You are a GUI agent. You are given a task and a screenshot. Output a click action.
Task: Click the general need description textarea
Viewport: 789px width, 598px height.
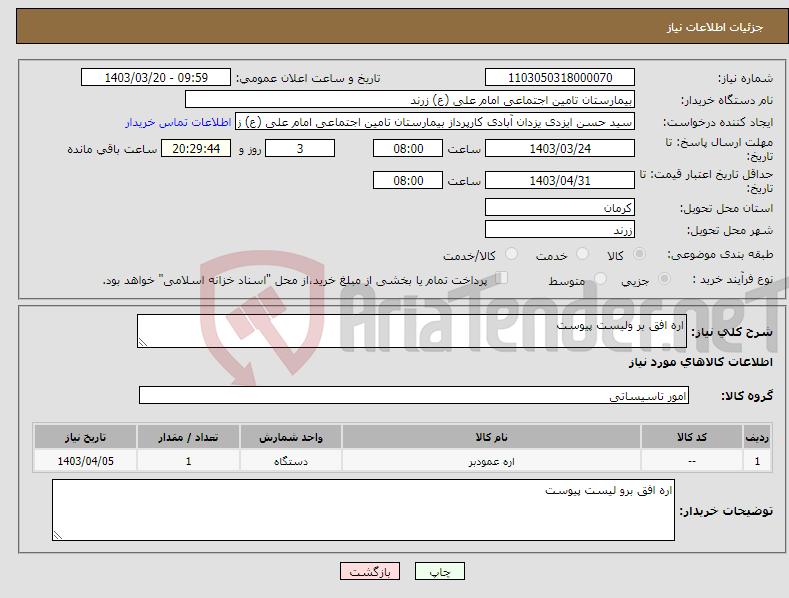point(412,331)
